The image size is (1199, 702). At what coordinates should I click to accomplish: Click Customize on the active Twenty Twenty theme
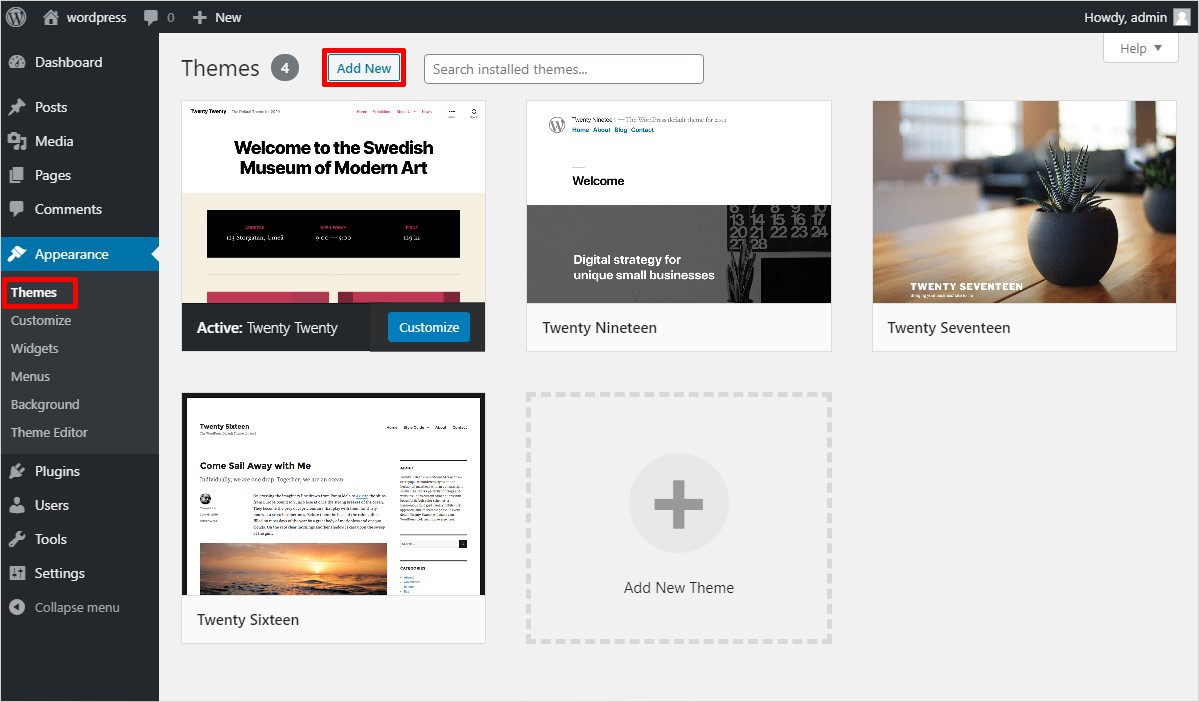click(x=429, y=327)
